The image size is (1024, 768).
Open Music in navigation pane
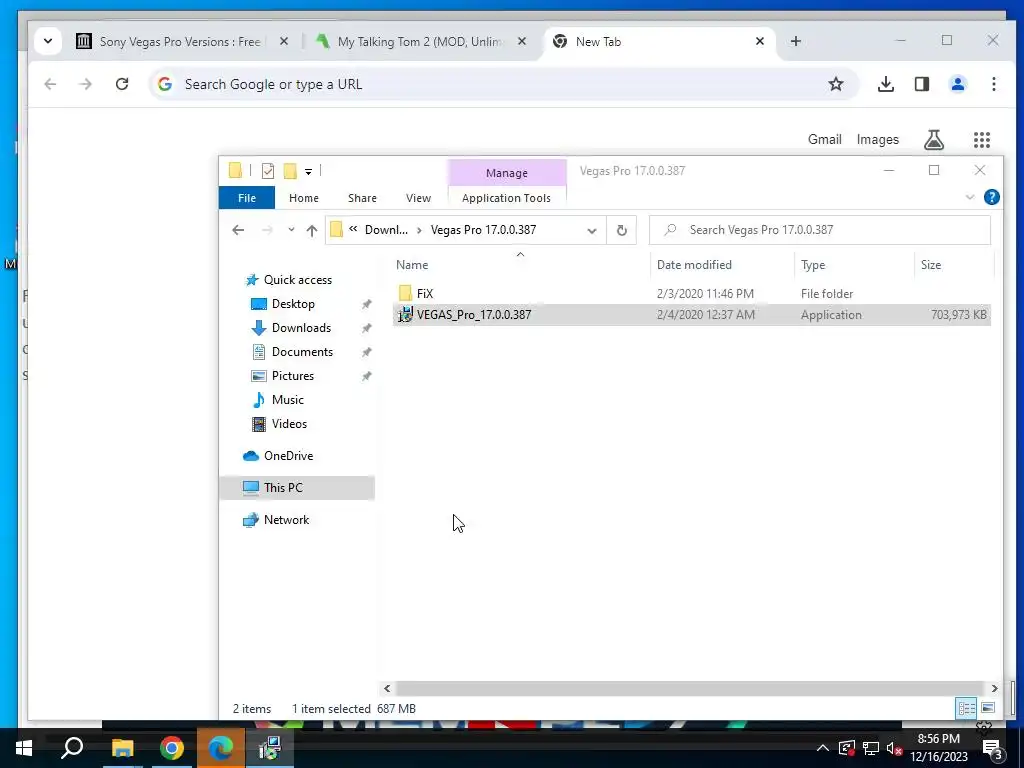(287, 400)
